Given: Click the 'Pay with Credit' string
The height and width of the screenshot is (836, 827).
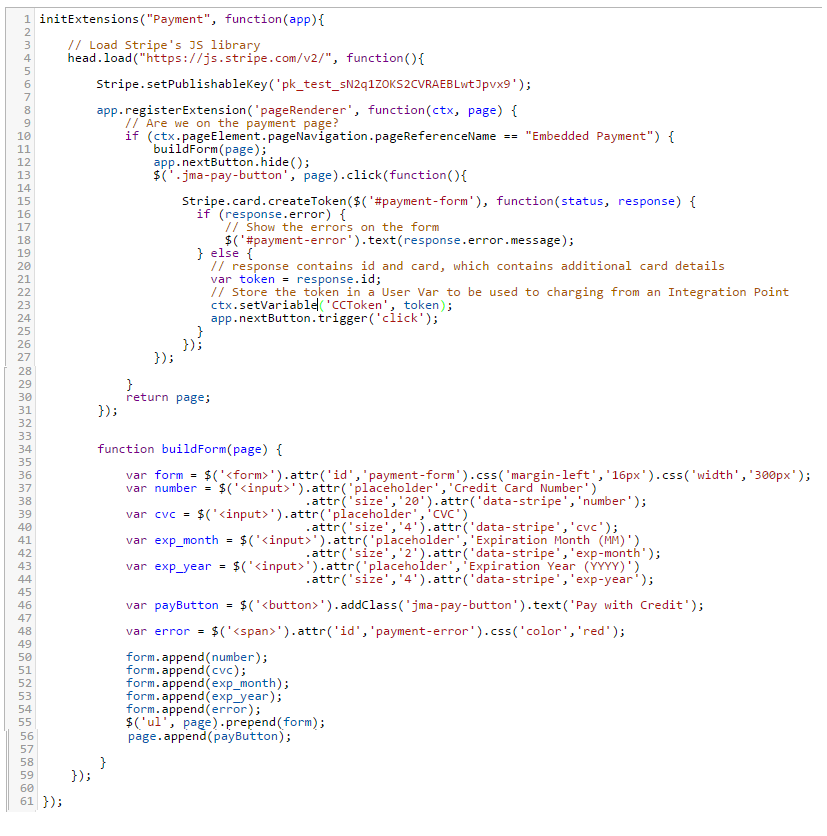Looking at the screenshot, I should 629,606.
